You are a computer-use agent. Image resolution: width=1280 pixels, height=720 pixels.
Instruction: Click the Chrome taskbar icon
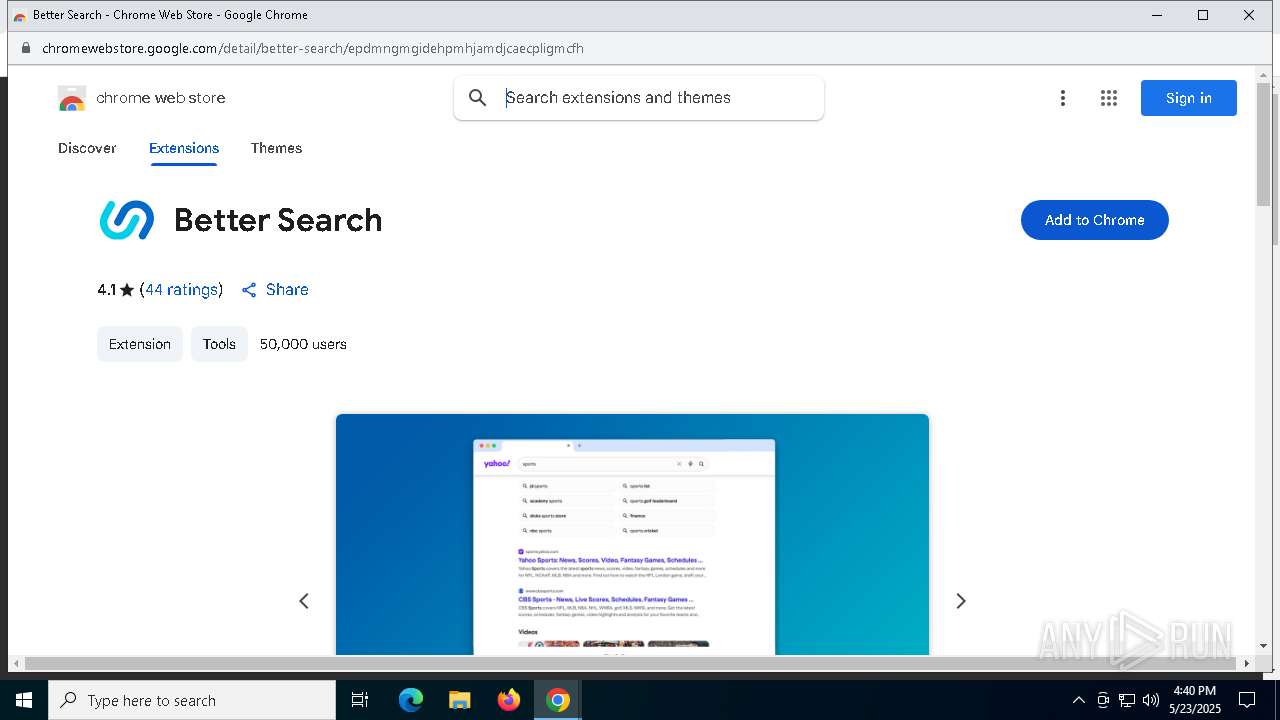pos(558,700)
